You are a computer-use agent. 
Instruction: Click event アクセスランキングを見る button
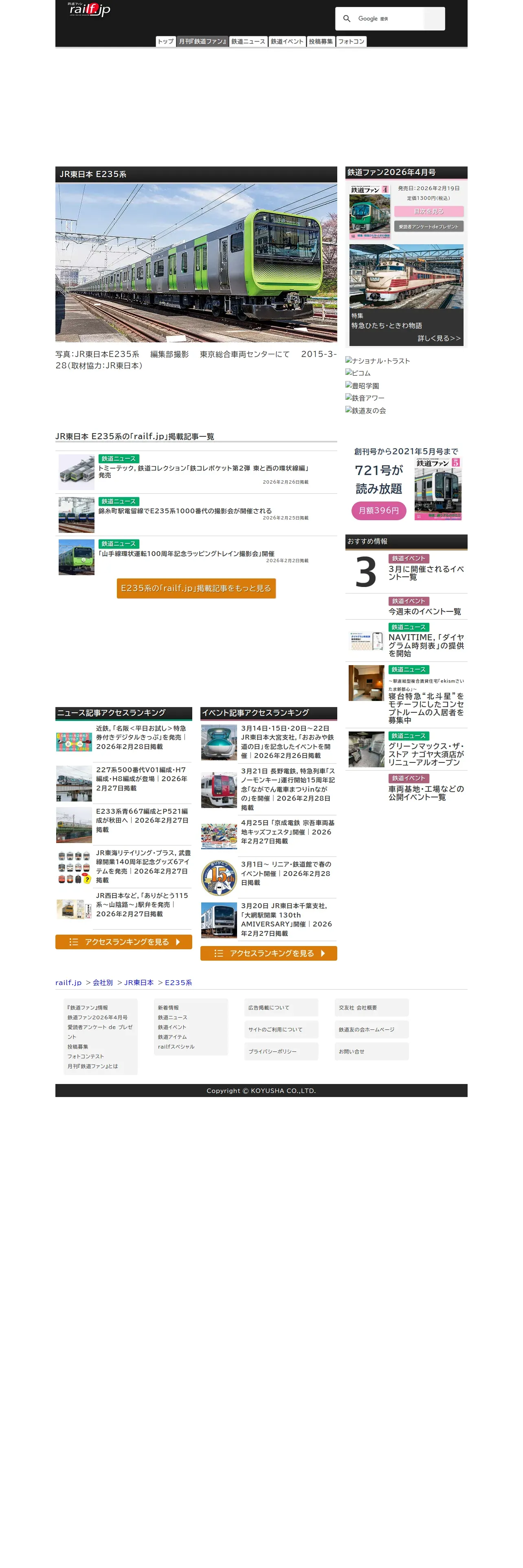[x=268, y=953]
